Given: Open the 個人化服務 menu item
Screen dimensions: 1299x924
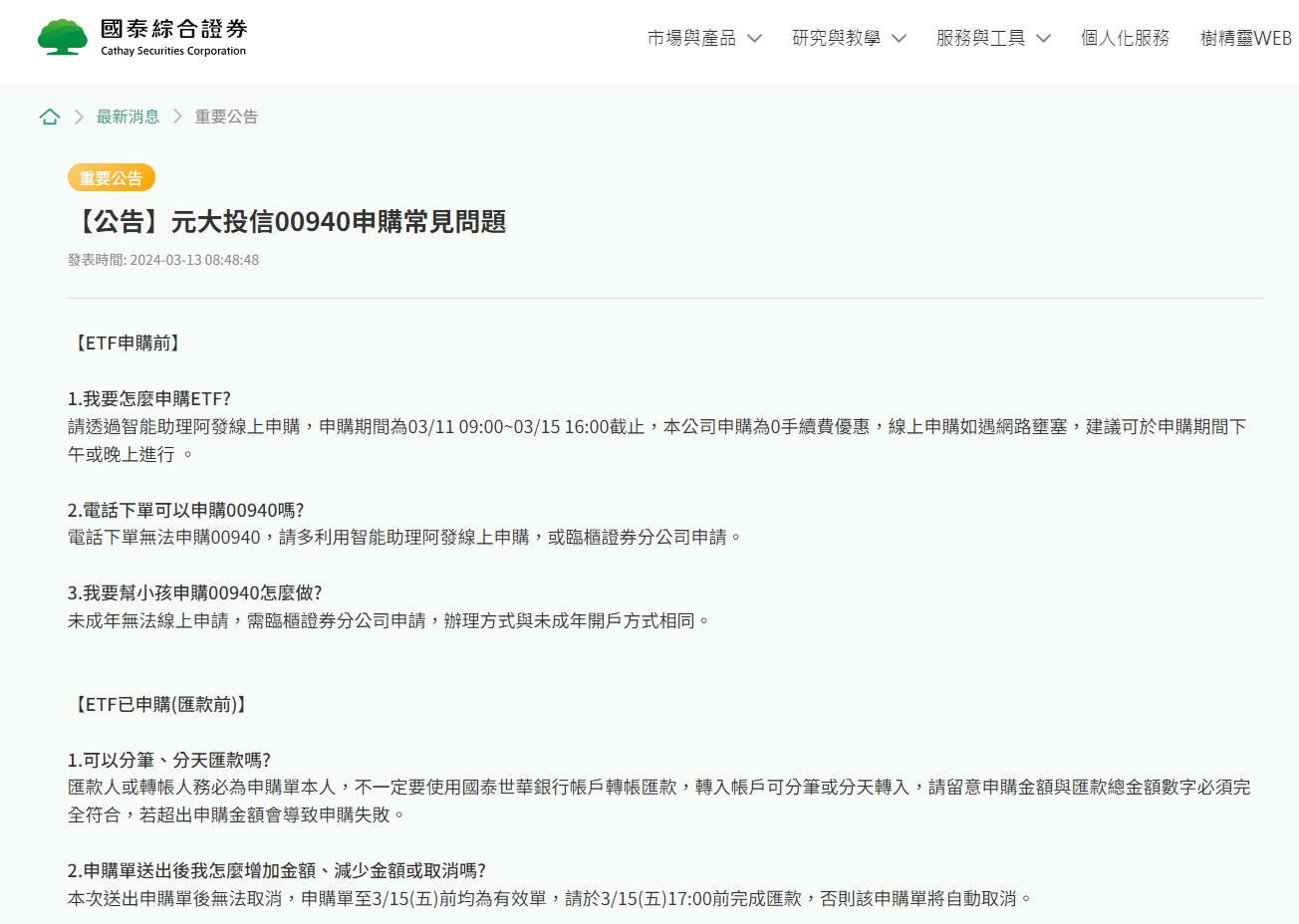Looking at the screenshot, I should click(1125, 38).
